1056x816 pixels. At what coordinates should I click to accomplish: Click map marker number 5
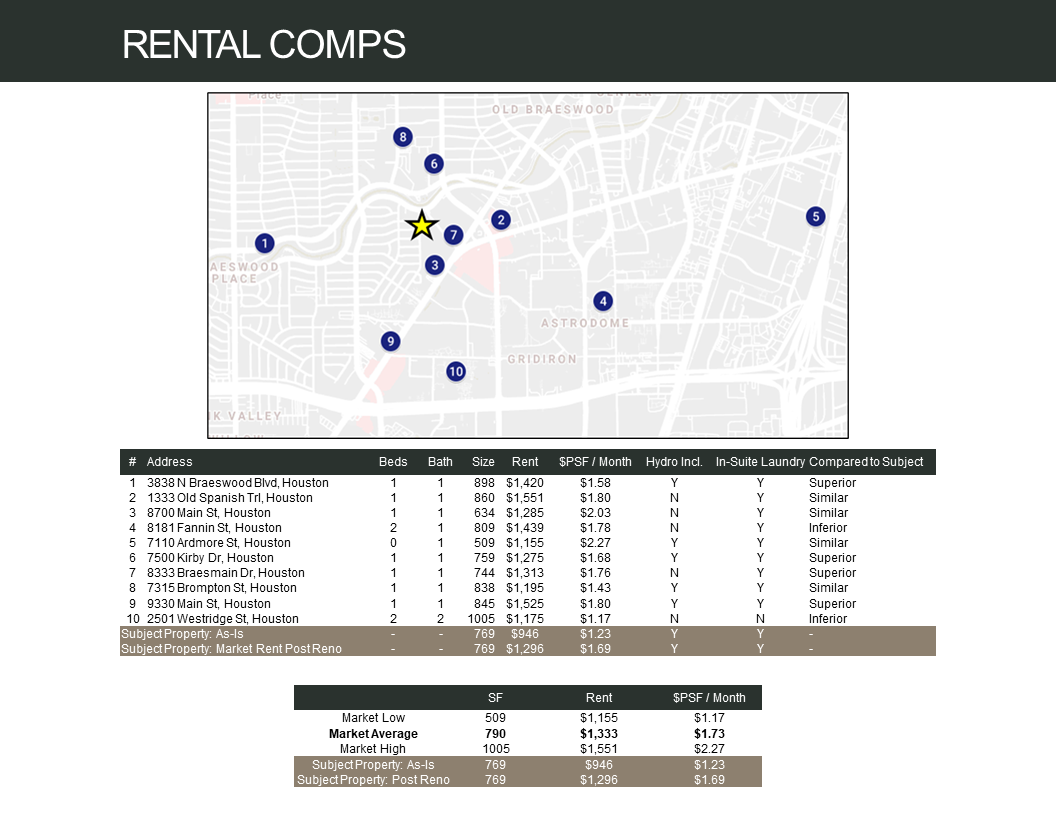coord(816,216)
